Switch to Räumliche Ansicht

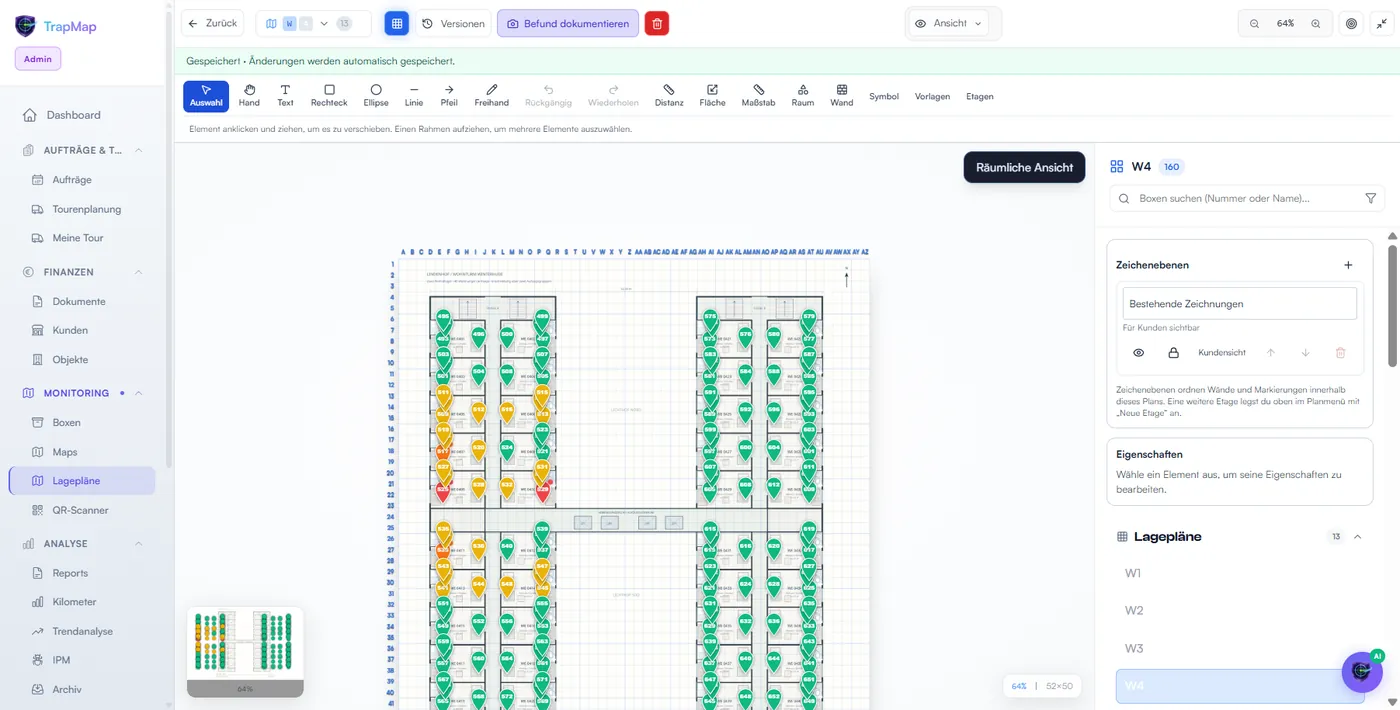click(1024, 167)
